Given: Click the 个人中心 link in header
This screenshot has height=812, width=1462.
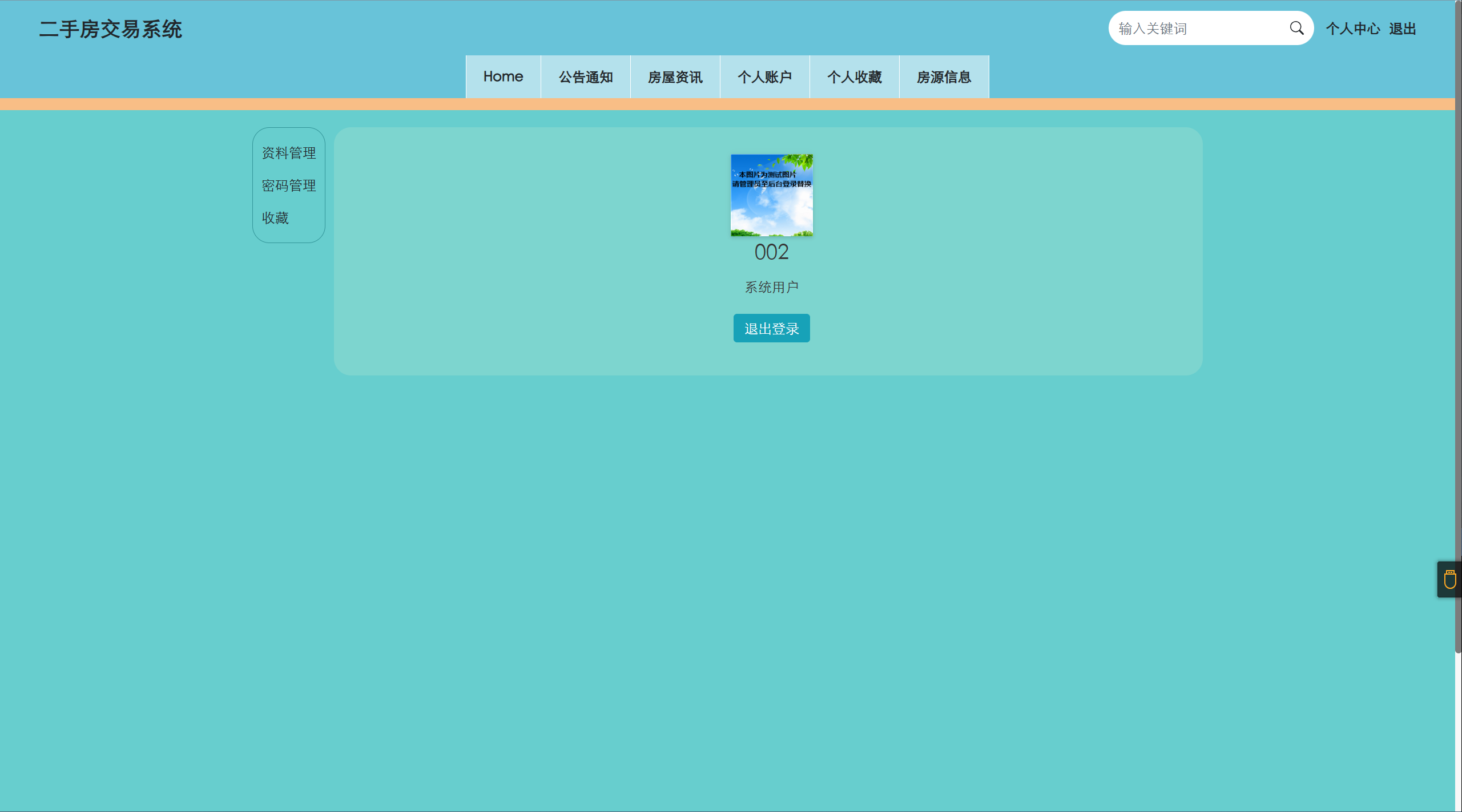Looking at the screenshot, I should tap(1352, 29).
